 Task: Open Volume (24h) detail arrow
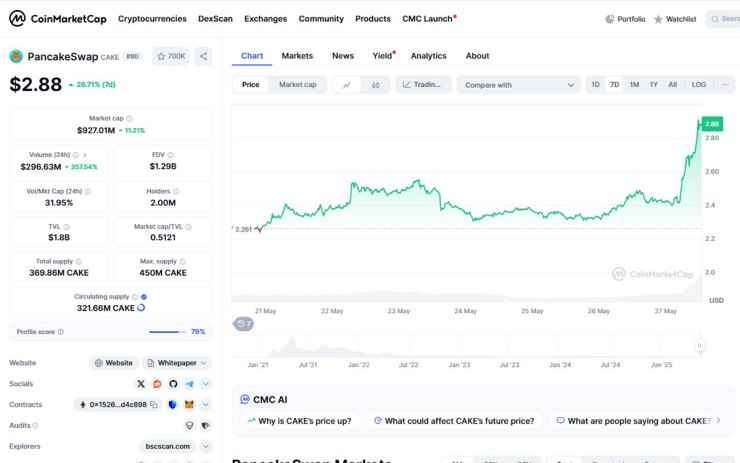[85, 155]
